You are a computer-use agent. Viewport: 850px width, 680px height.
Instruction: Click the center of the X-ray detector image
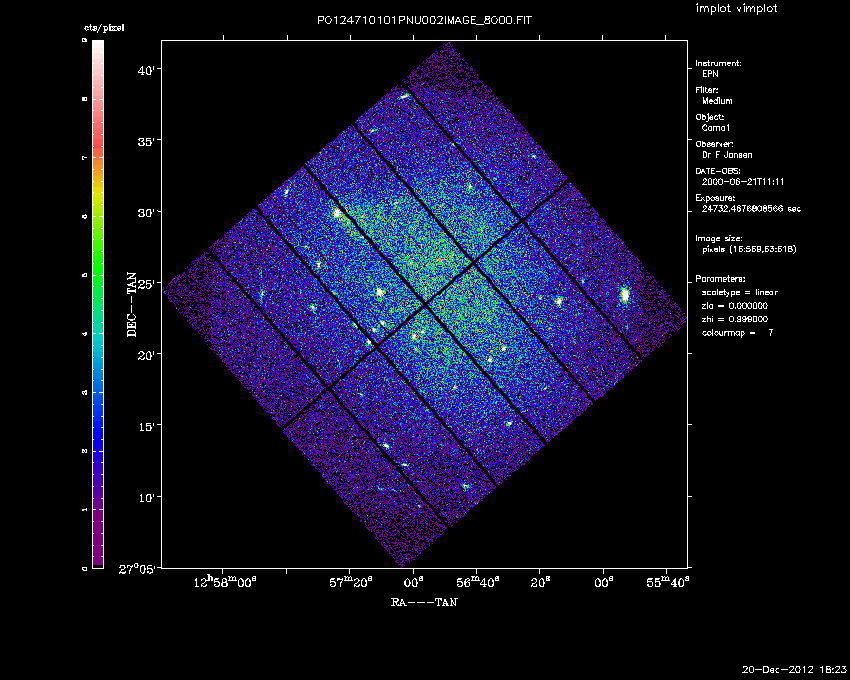[x=425, y=304]
